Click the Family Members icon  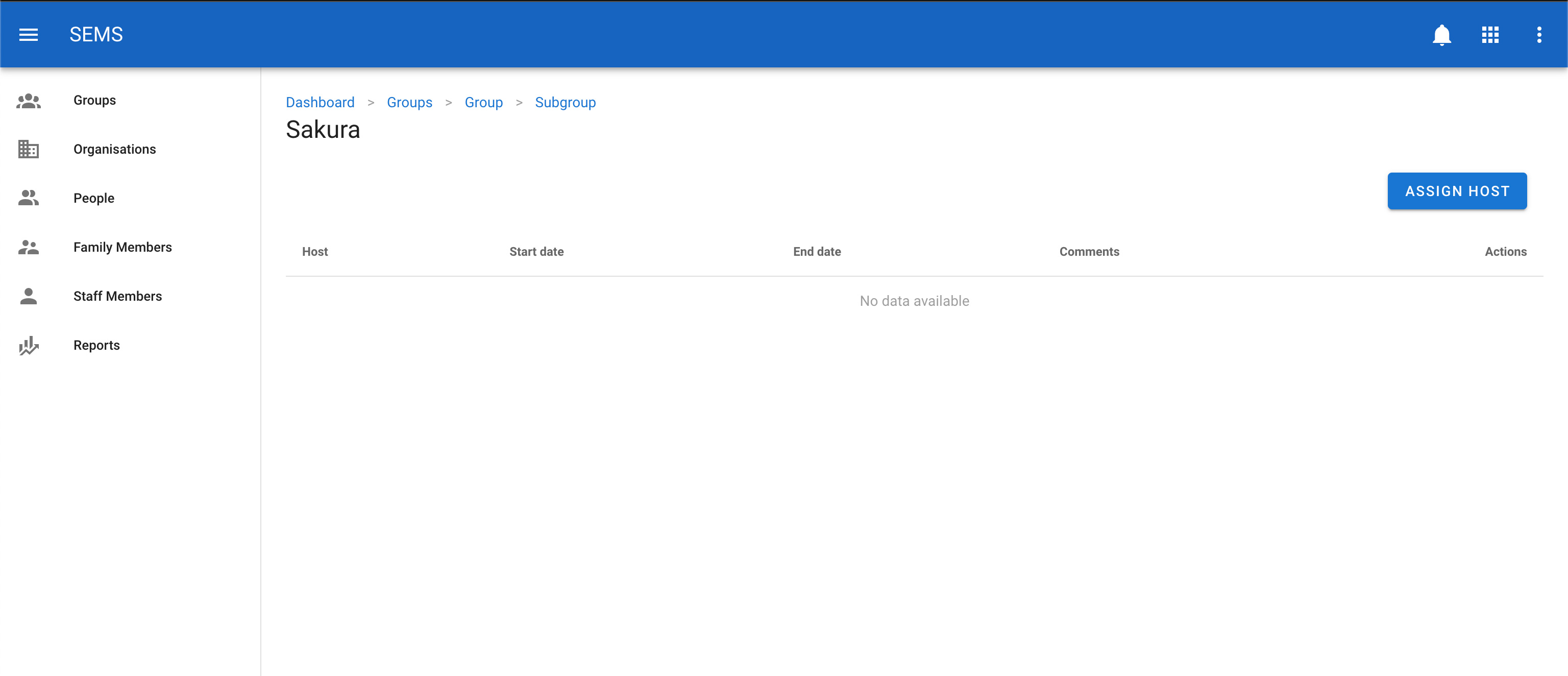pyautogui.click(x=29, y=247)
